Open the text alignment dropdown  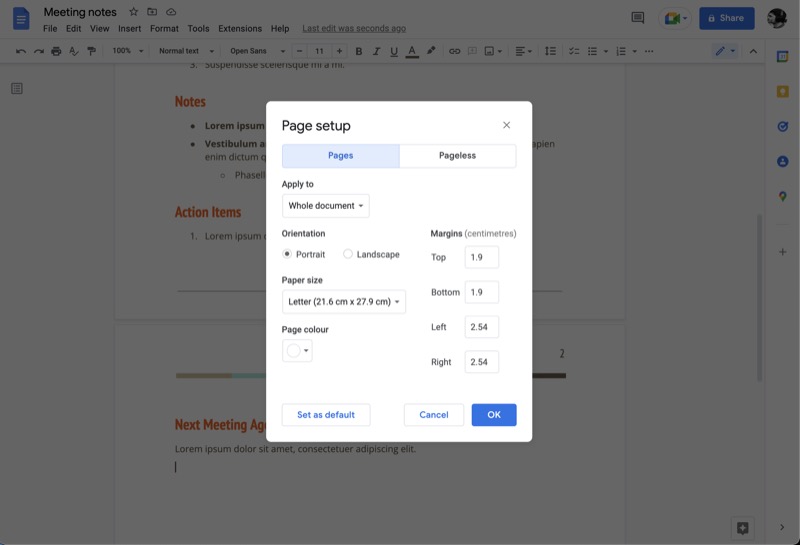click(x=523, y=51)
